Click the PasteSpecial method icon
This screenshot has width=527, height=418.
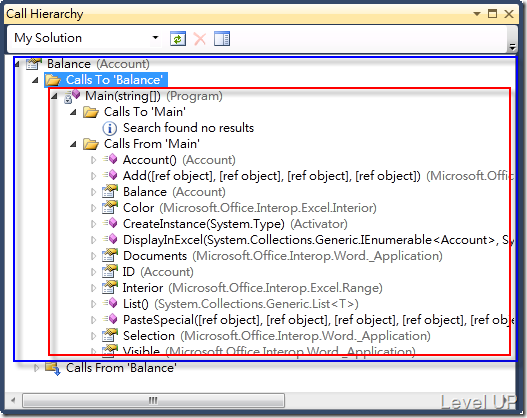click(x=110, y=319)
